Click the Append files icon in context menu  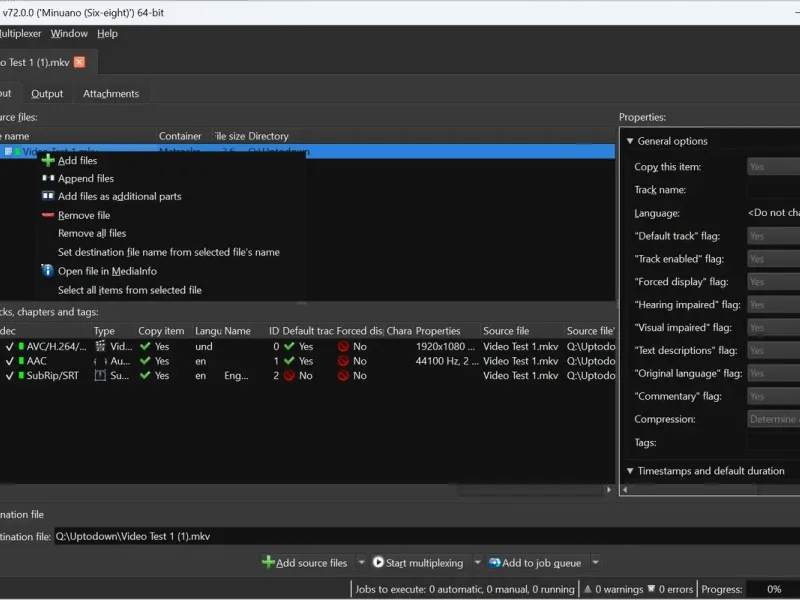(x=48, y=178)
